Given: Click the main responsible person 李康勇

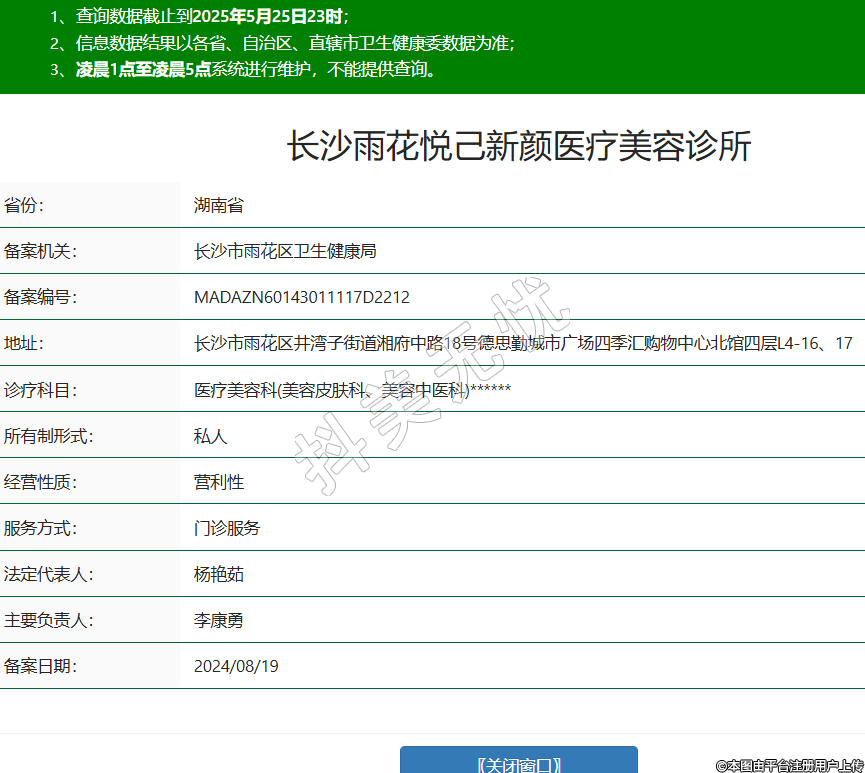Looking at the screenshot, I should 218,620.
